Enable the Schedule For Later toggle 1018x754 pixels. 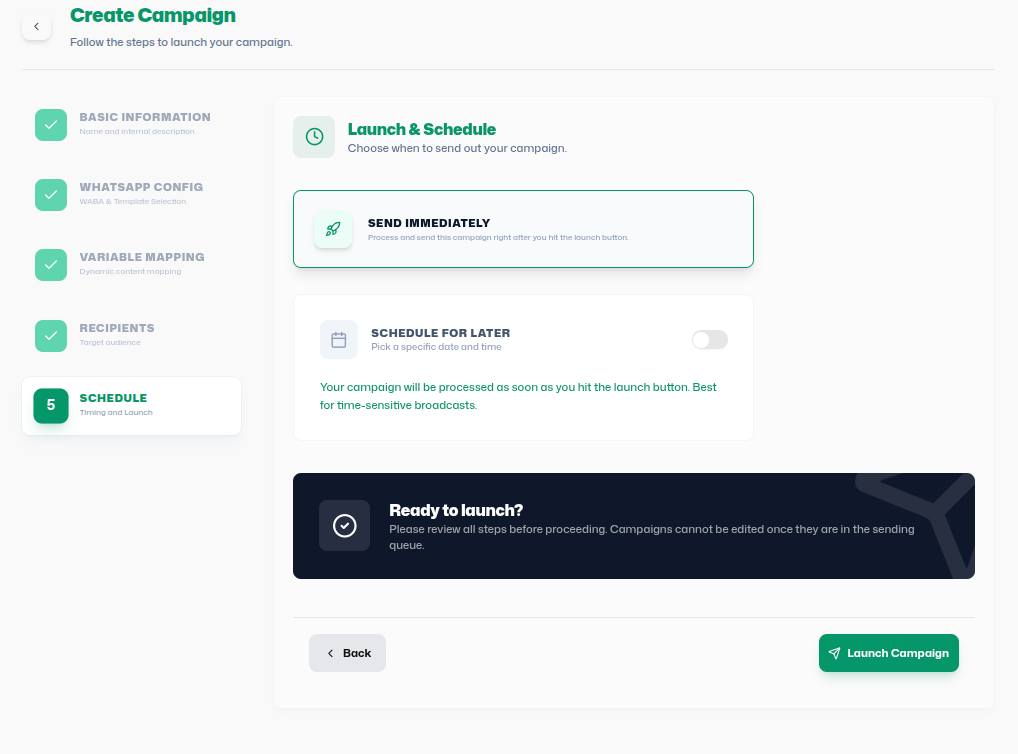point(710,340)
